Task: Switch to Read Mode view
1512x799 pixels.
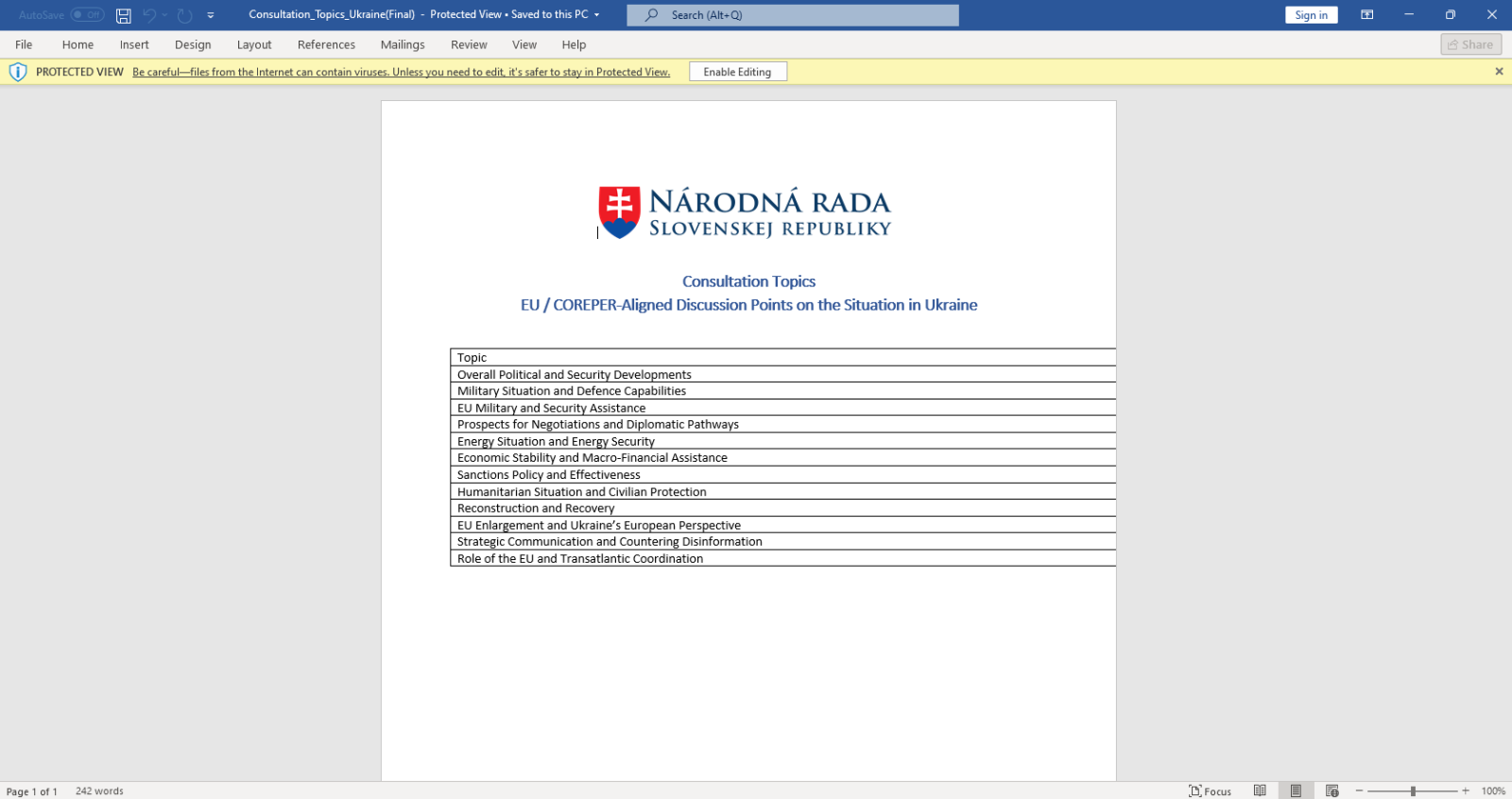Action: (1260, 790)
